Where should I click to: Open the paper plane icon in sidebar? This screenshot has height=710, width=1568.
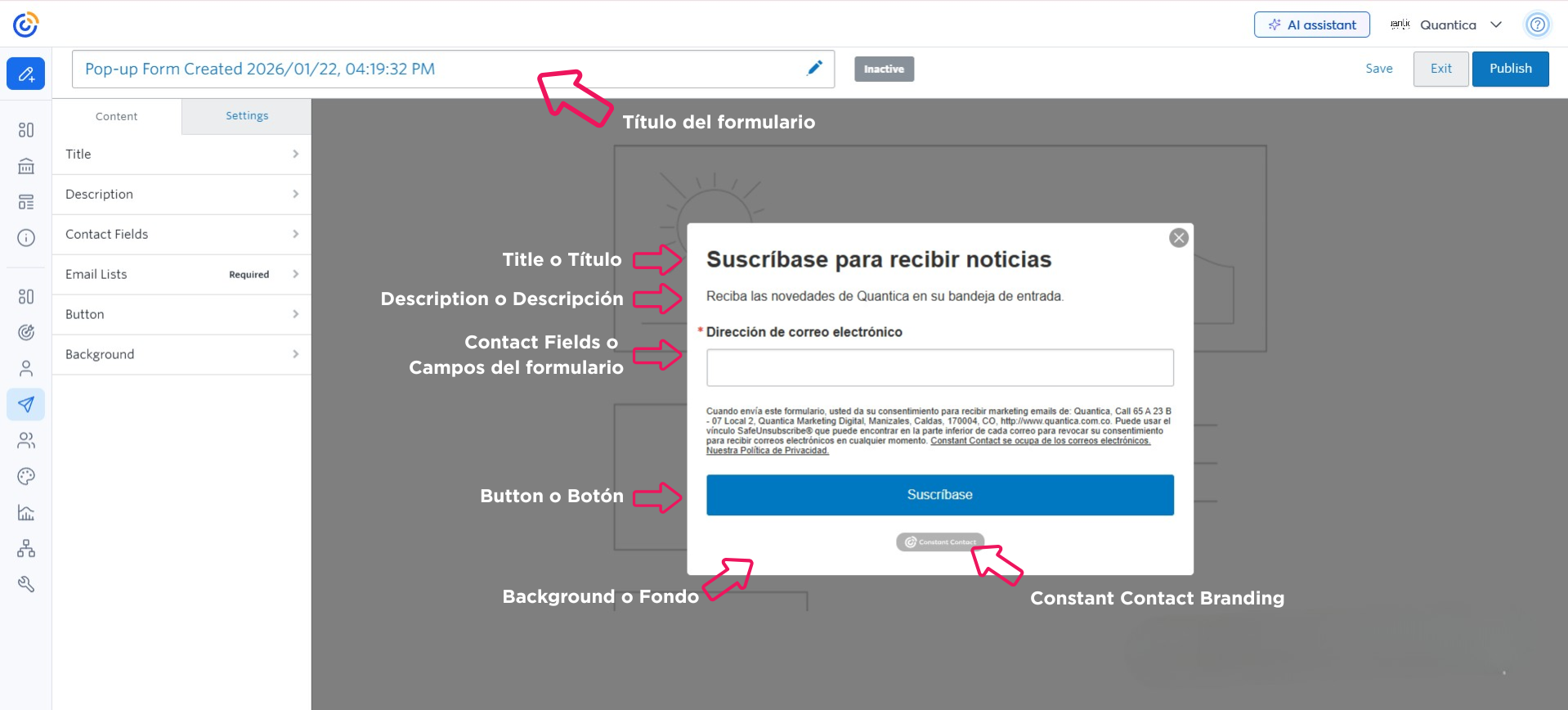(26, 404)
